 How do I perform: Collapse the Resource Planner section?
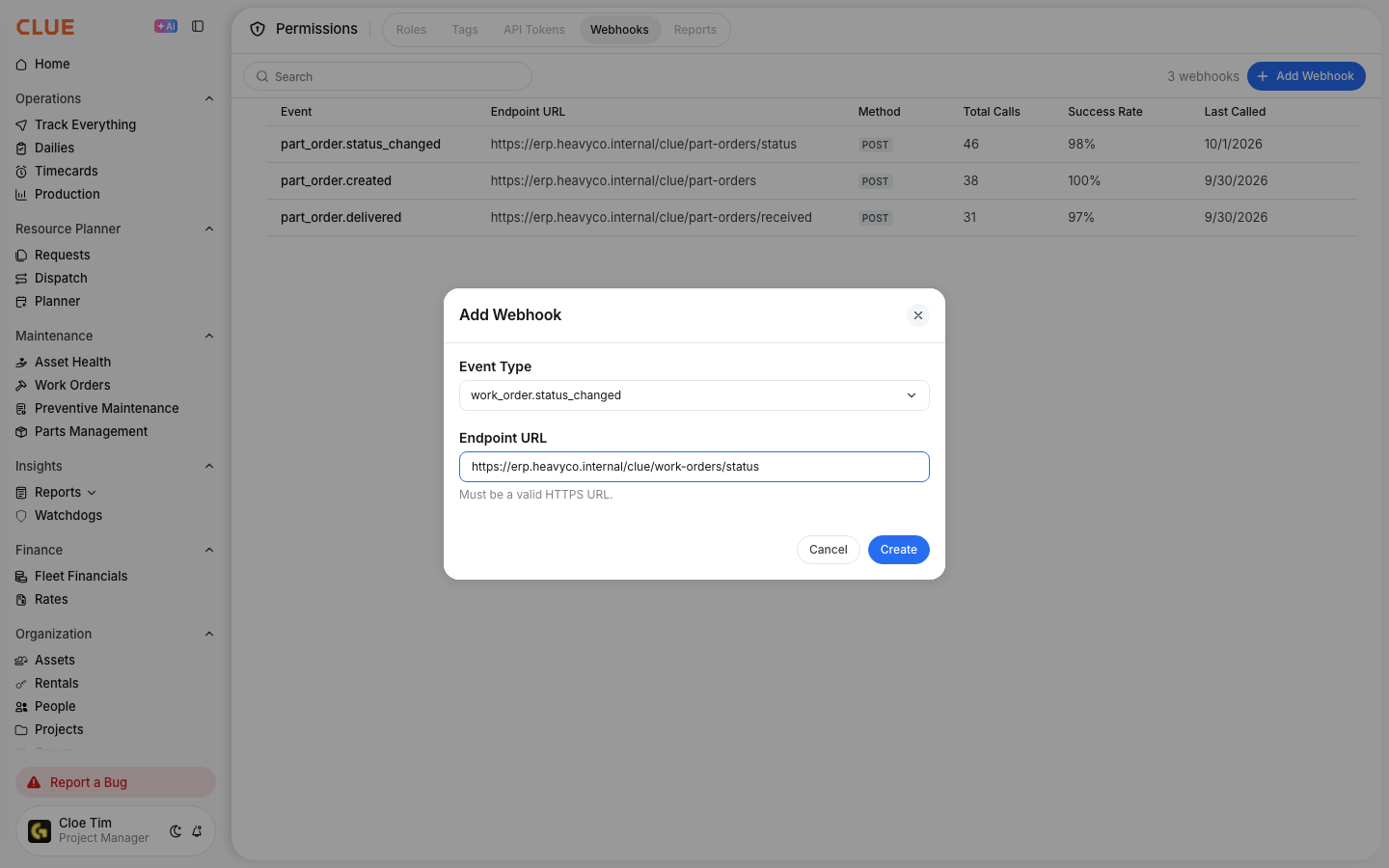coord(209,229)
